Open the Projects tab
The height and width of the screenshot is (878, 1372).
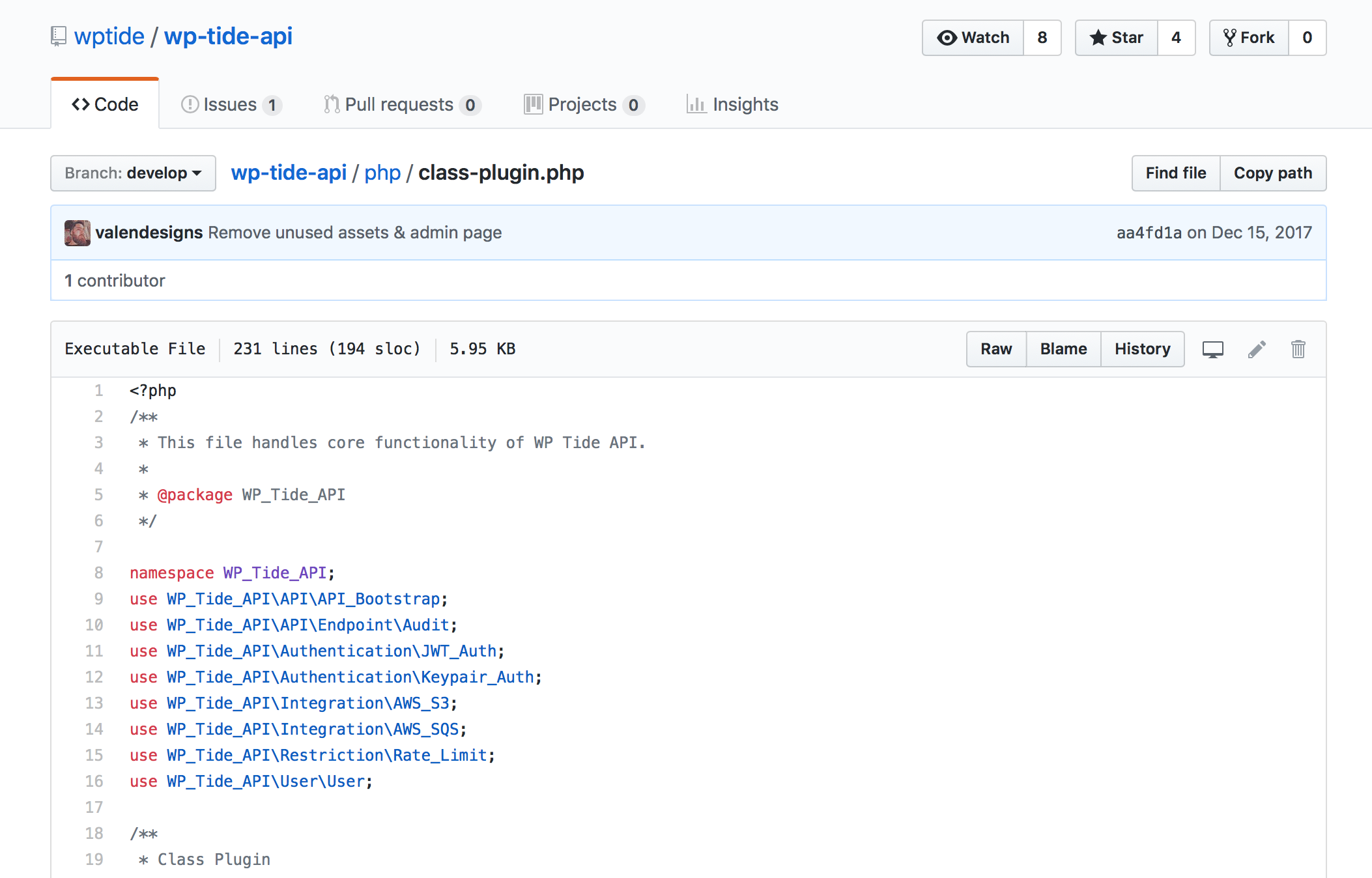(583, 104)
